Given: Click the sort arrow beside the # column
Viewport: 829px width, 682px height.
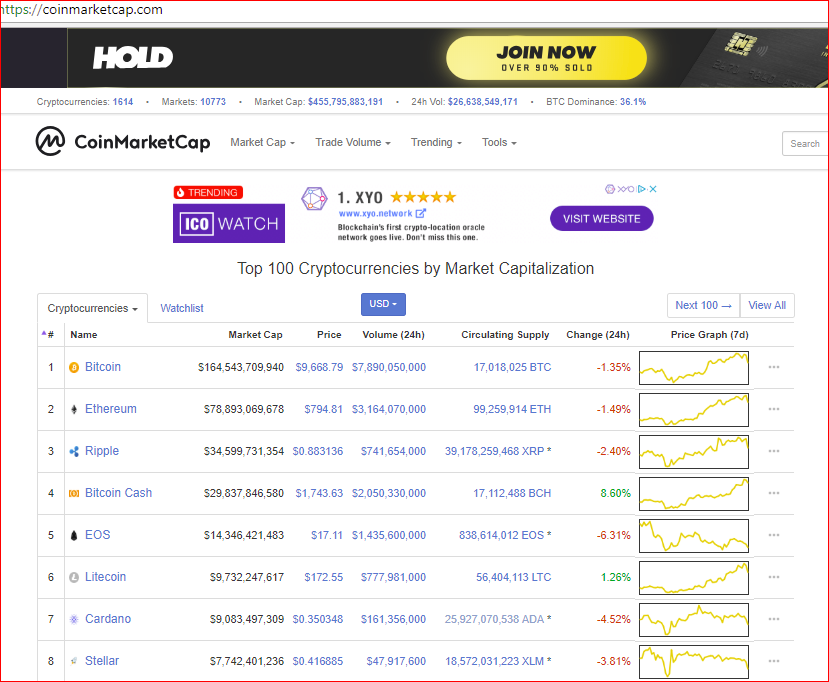Looking at the screenshot, I should point(44,333).
